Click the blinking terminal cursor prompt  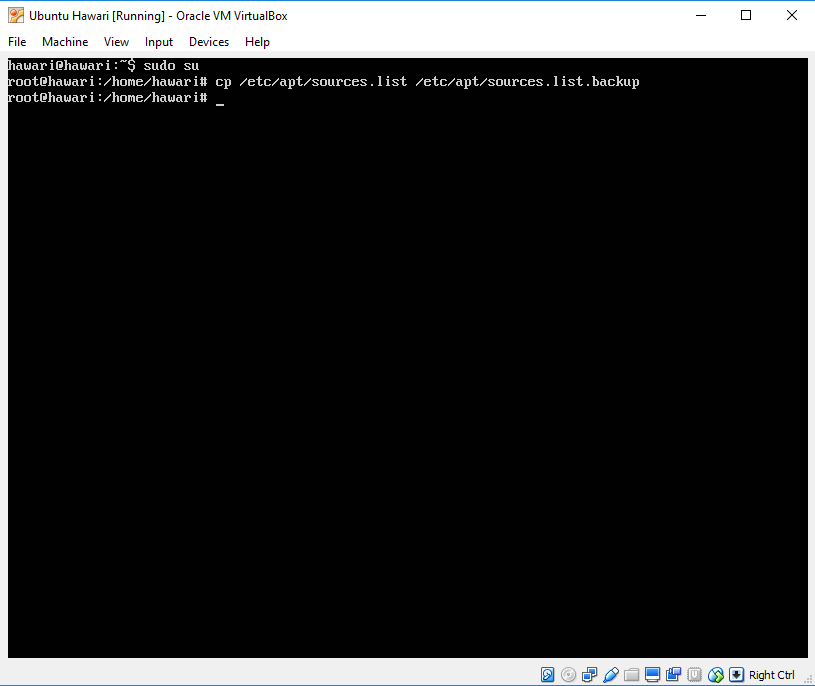pyautogui.click(x=221, y=100)
